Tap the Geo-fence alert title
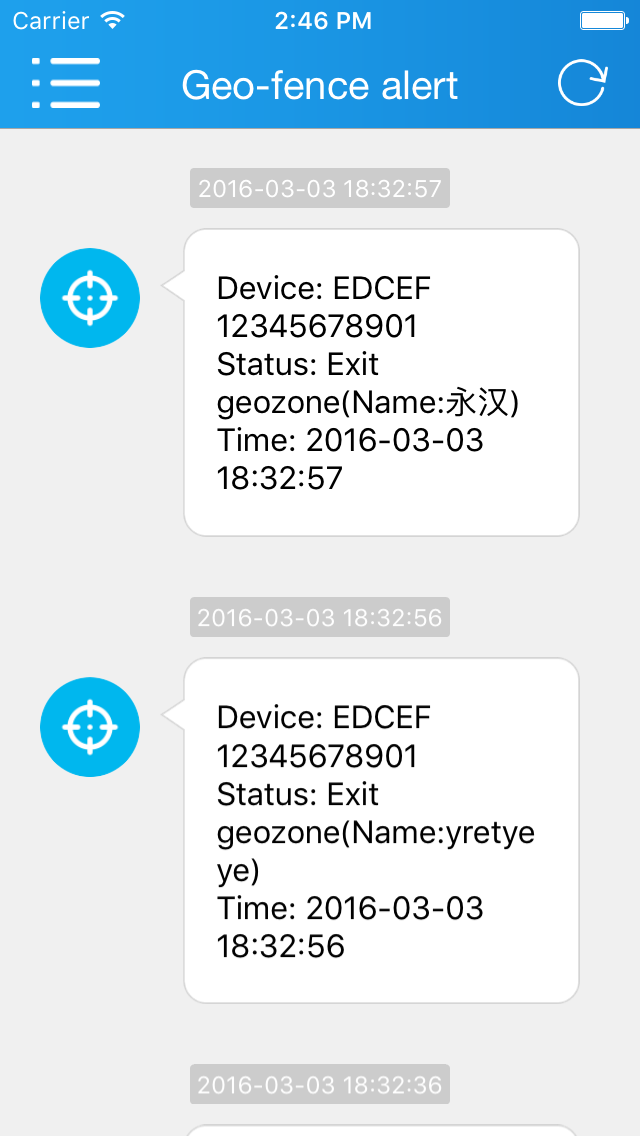The image size is (640, 1136). tap(320, 86)
